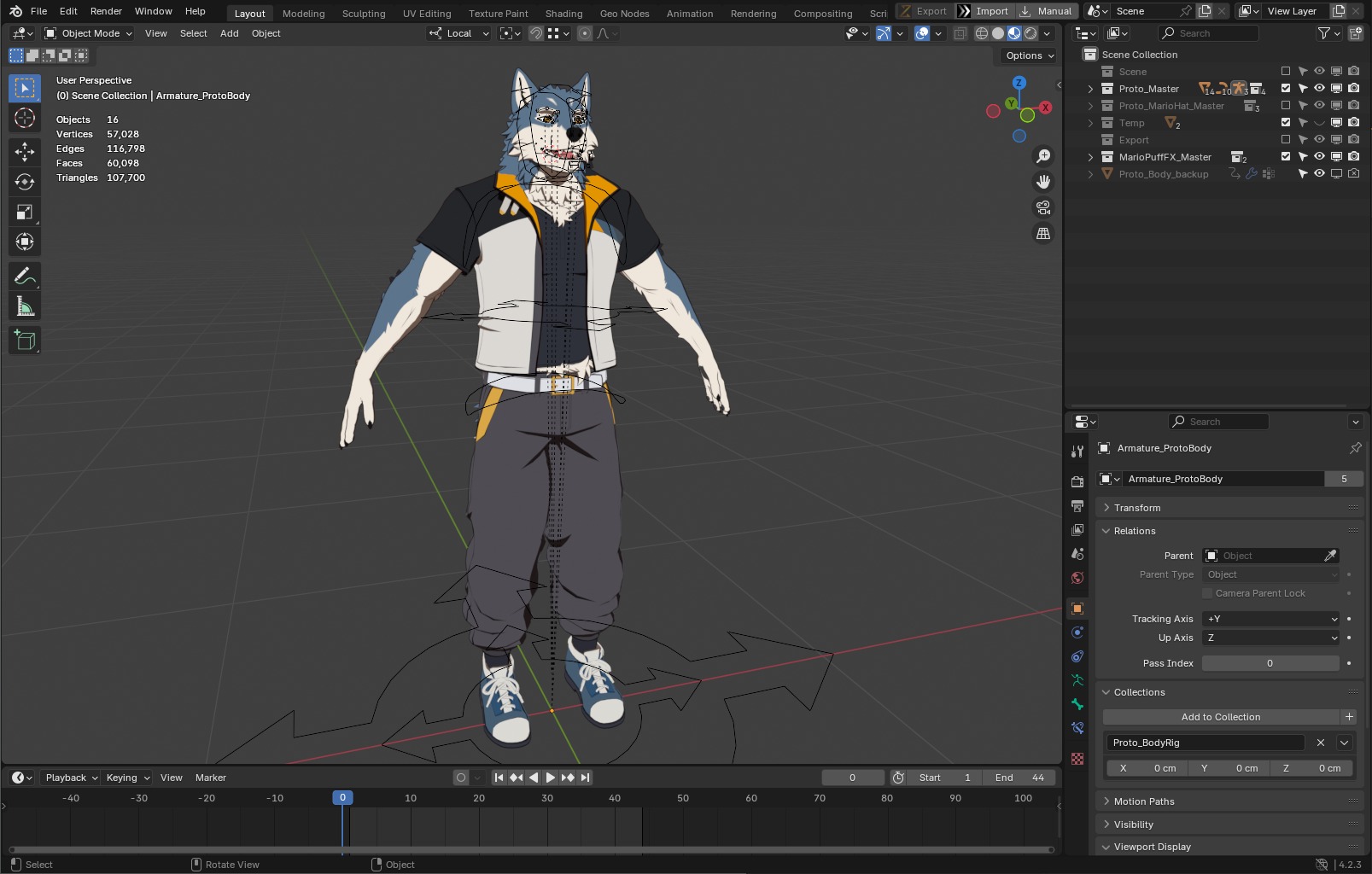Click the Pass Index value field

click(1270, 663)
